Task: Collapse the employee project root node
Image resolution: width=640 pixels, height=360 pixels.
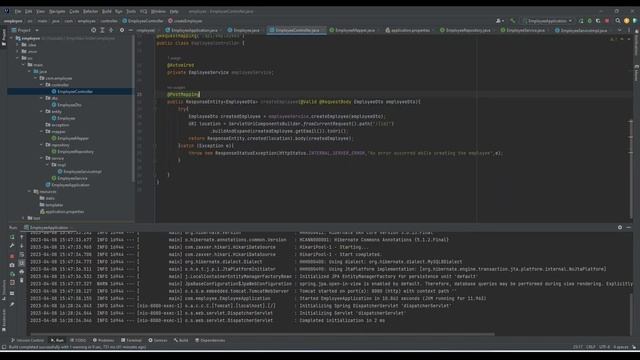Action: tap(11, 38)
